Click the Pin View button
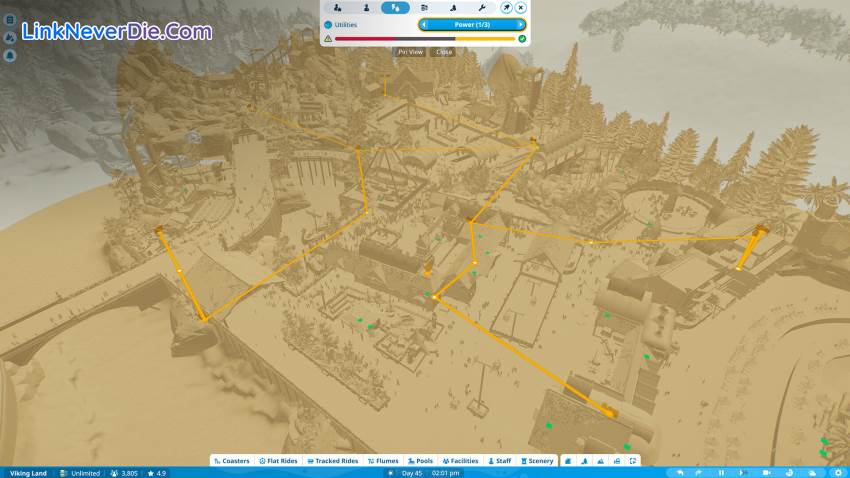The height and width of the screenshot is (478, 850). [410, 52]
